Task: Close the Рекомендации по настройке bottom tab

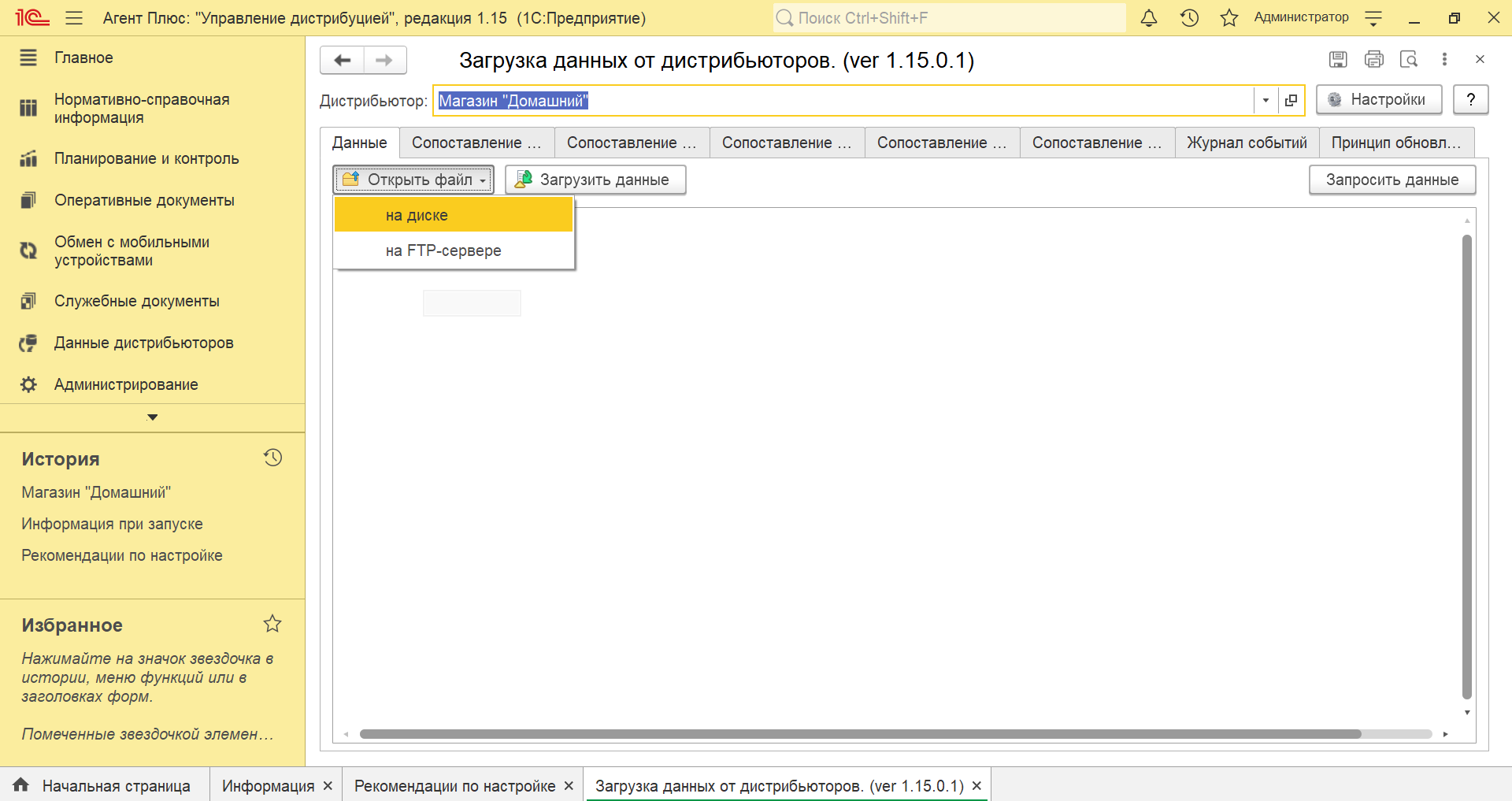Action: point(569,786)
